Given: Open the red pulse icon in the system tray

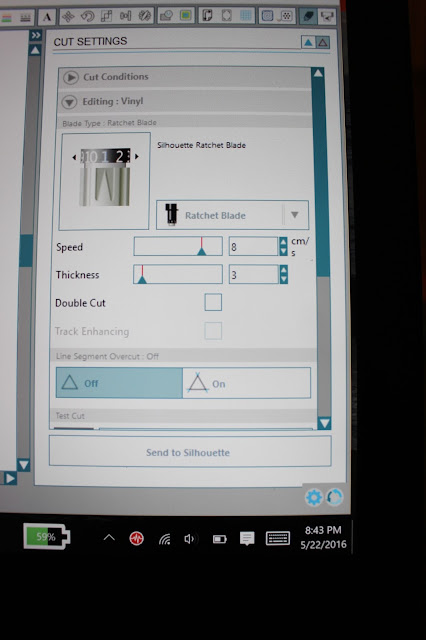Looking at the screenshot, I should click(x=137, y=538).
